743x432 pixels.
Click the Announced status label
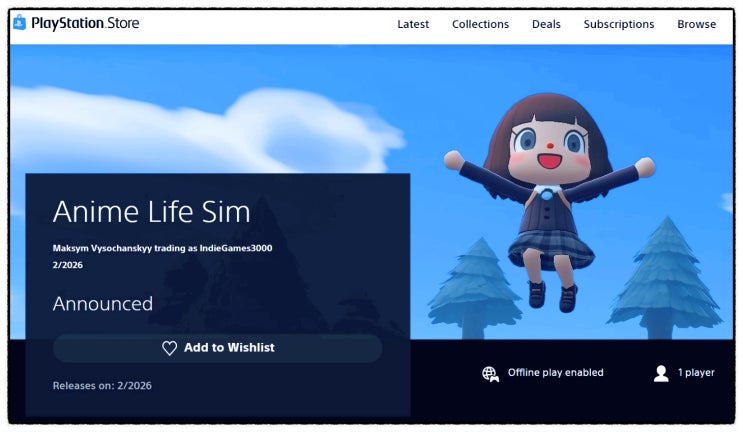[103, 304]
